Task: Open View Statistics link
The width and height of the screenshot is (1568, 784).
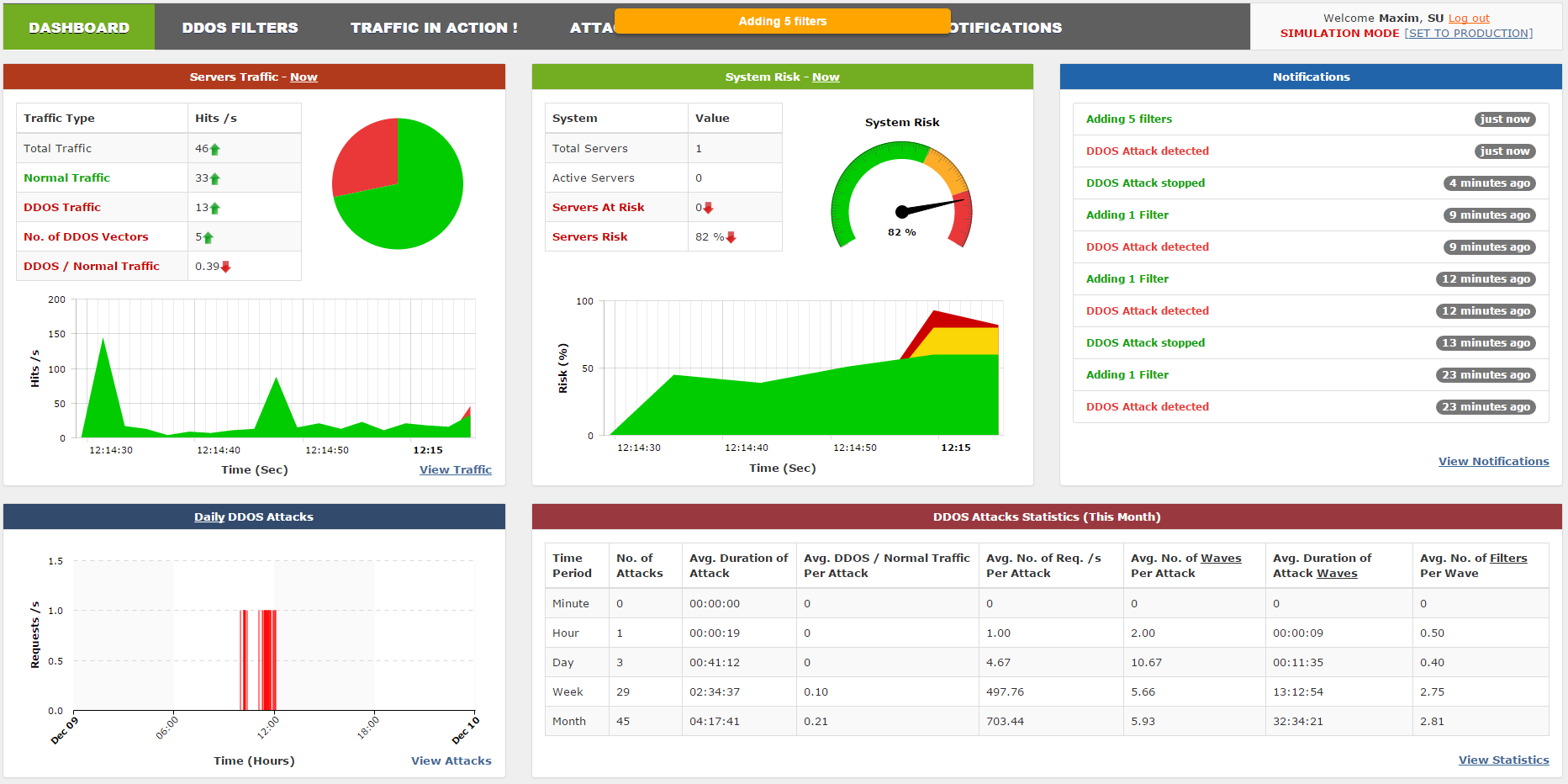Action: click(1503, 760)
